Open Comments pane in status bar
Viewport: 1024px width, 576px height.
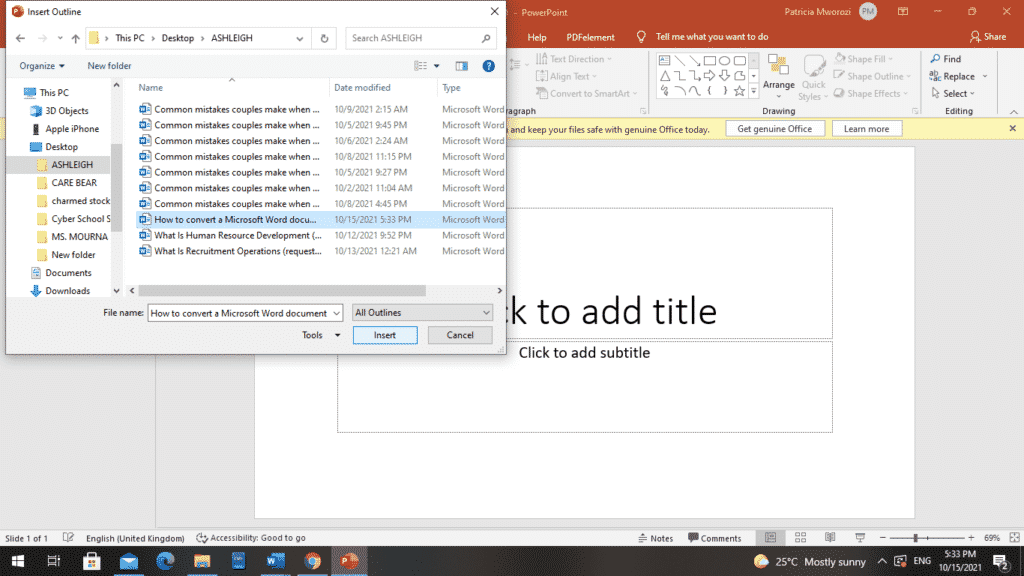[x=714, y=538]
